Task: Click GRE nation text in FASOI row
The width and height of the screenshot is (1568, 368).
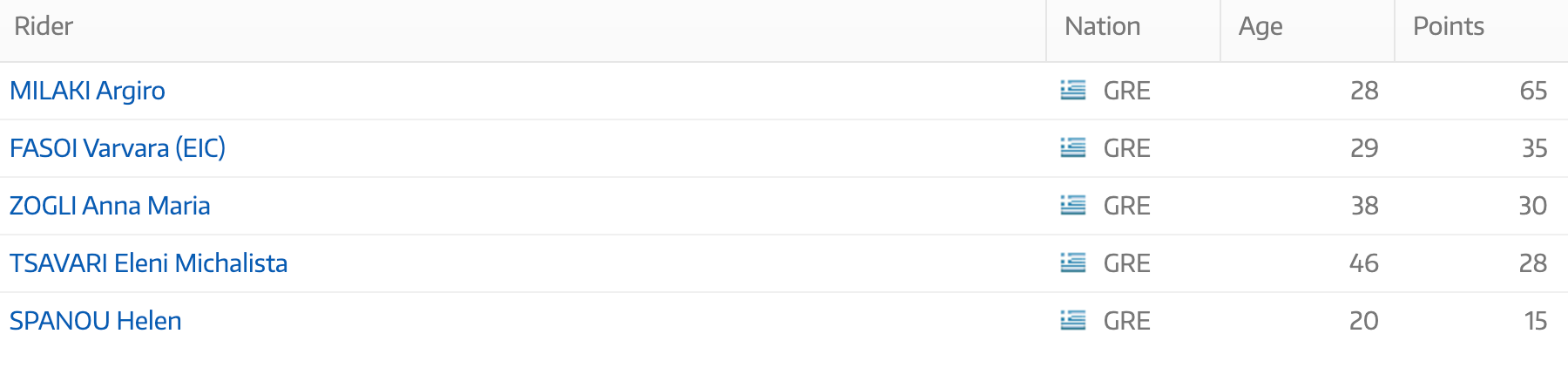Action: coord(1126,148)
